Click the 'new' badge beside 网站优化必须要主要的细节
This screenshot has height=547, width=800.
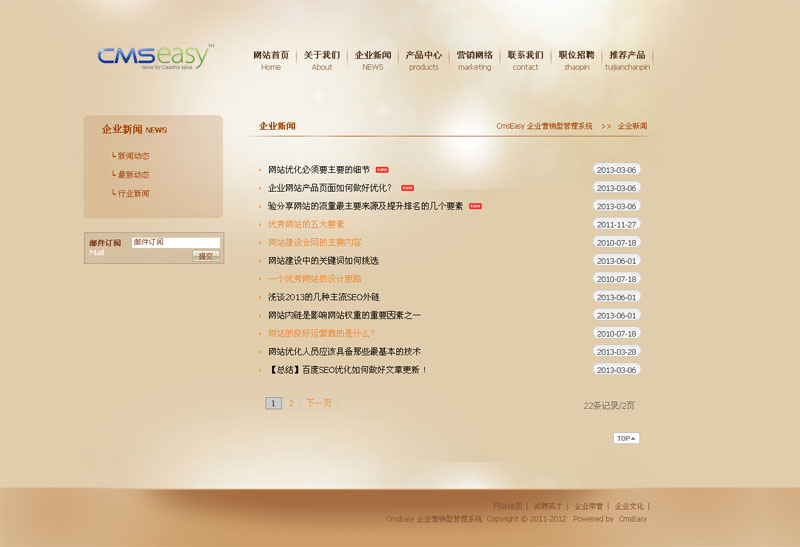(382, 170)
